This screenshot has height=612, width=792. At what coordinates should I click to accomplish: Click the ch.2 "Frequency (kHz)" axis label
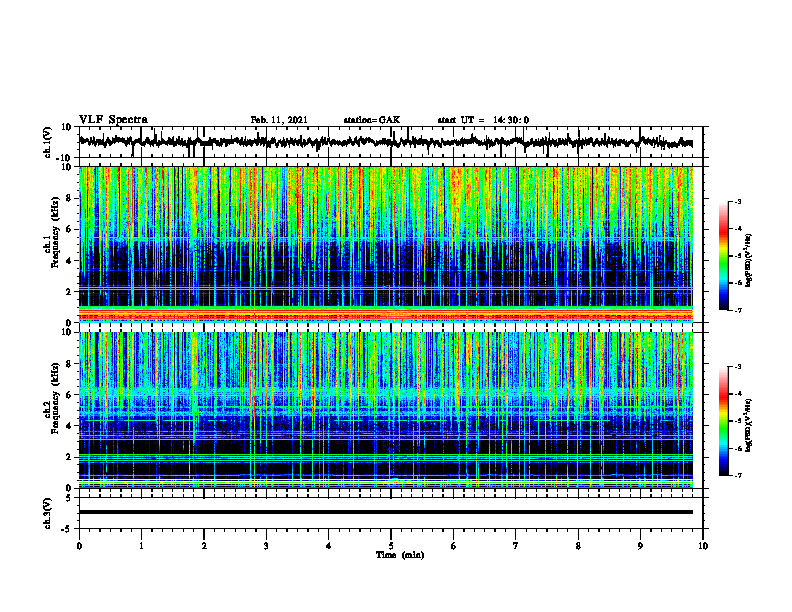click(55, 398)
